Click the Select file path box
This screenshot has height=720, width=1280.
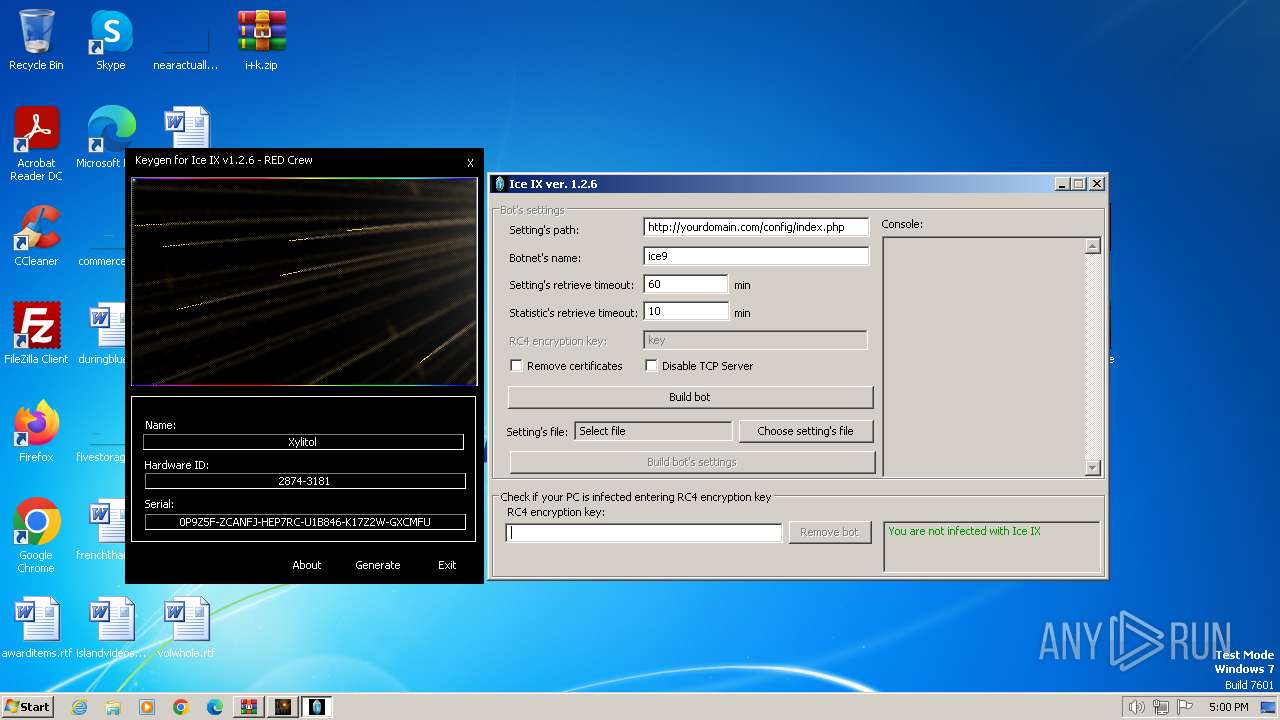653,431
